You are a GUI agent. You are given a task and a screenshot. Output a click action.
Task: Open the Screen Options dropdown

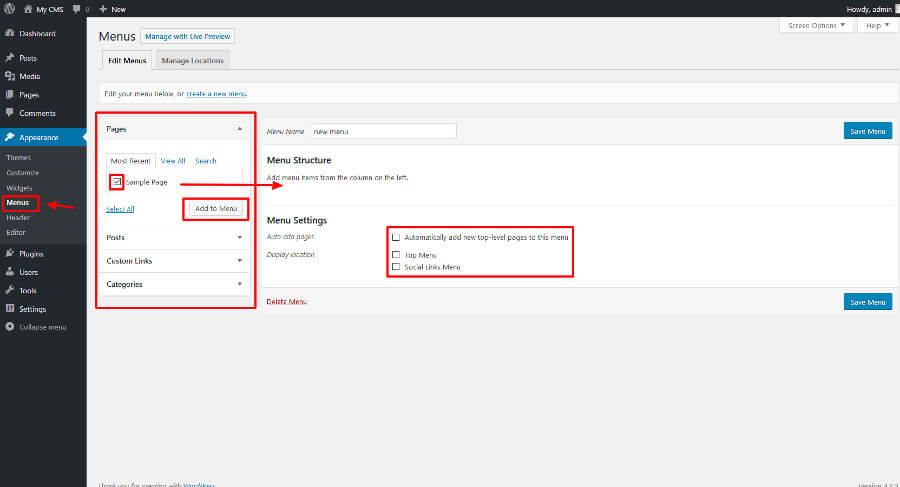[816, 25]
